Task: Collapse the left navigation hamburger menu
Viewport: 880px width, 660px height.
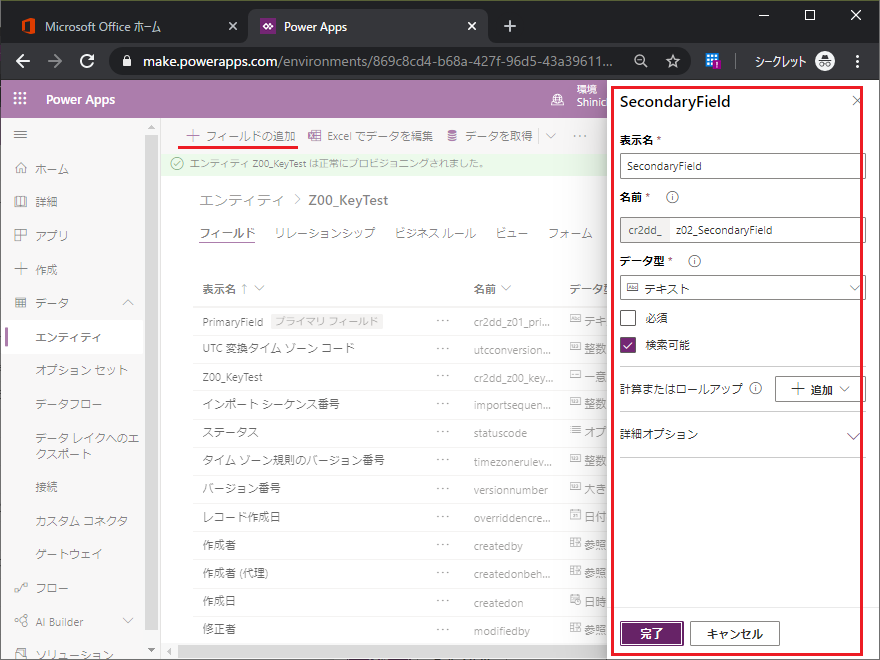Action: pos(20,135)
